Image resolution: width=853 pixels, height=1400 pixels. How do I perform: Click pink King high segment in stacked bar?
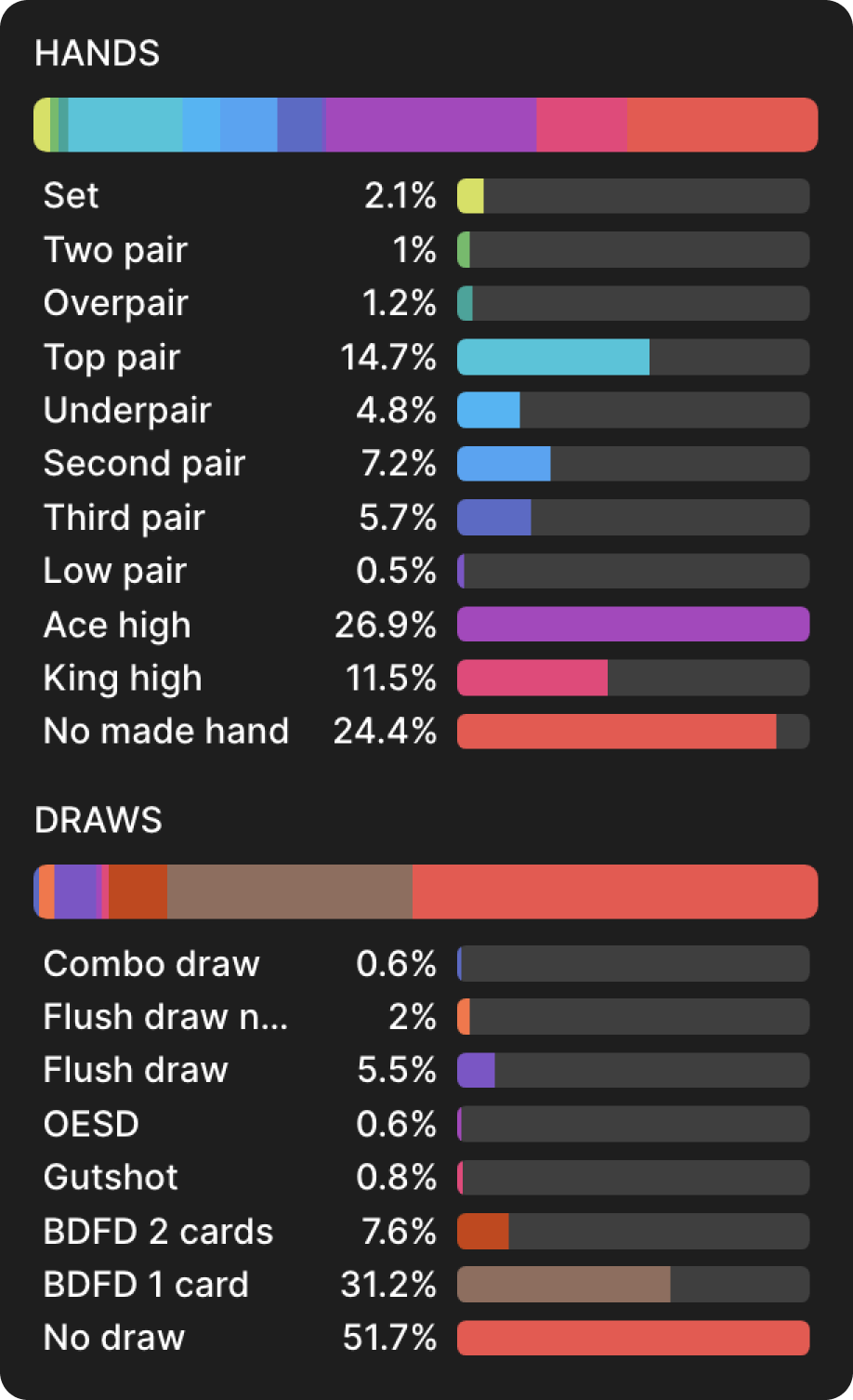[582, 125]
